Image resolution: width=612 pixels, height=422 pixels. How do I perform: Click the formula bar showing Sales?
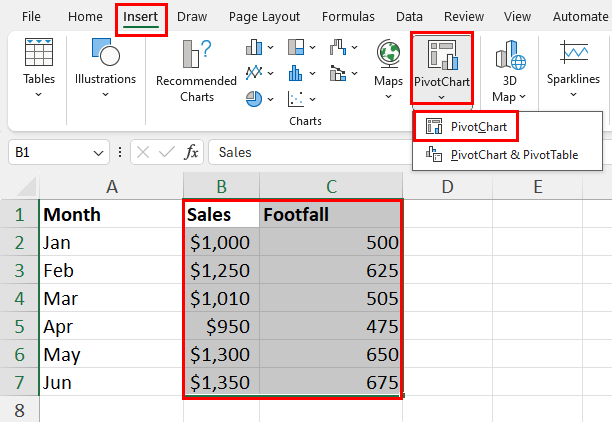(310, 152)
